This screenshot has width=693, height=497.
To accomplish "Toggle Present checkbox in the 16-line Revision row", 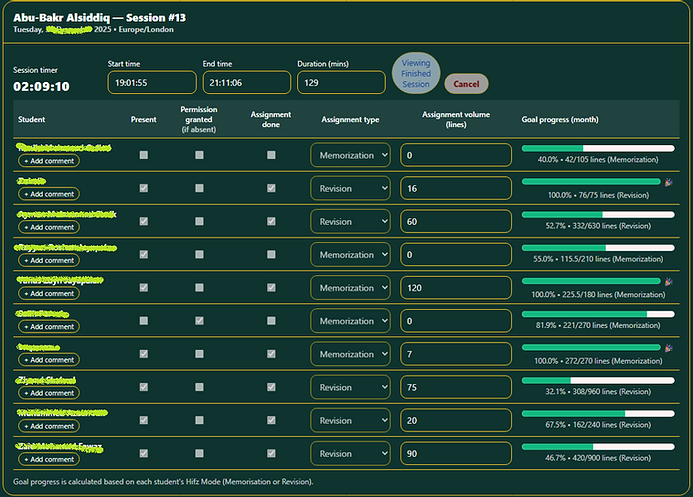I will pyautogui.click(x=144, y=188).
